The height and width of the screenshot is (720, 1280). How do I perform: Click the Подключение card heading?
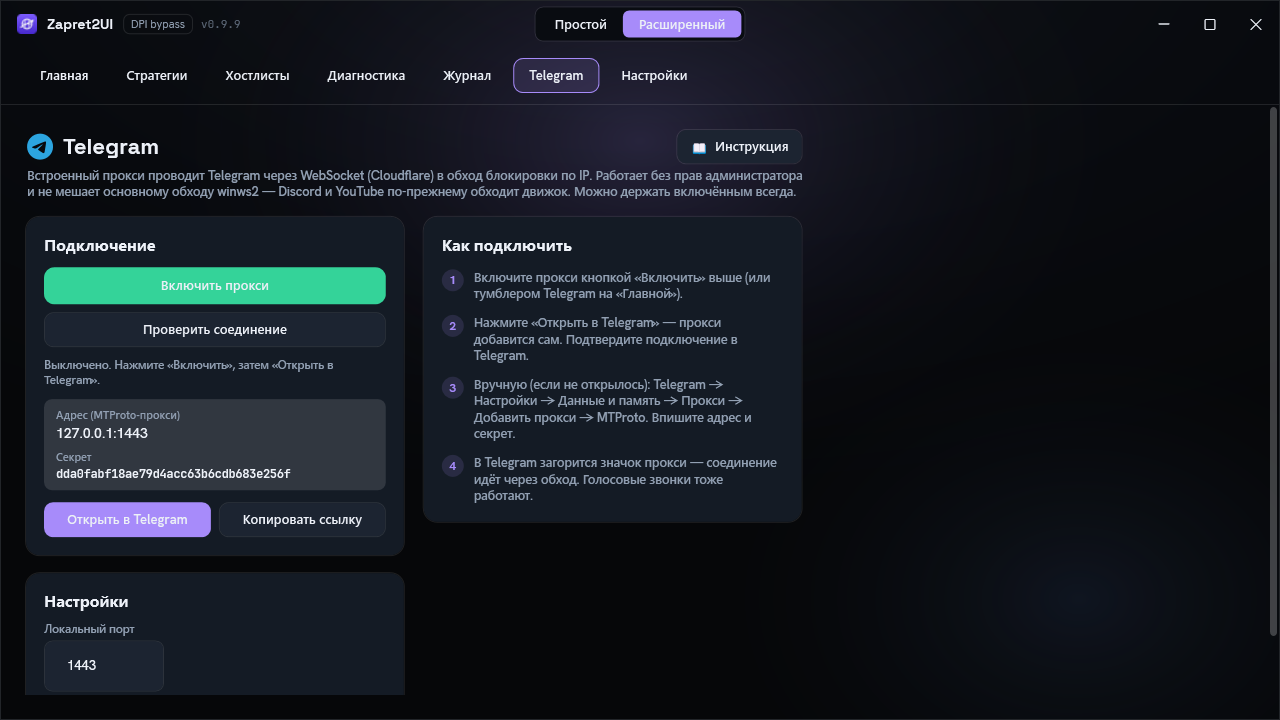(100, 246)
